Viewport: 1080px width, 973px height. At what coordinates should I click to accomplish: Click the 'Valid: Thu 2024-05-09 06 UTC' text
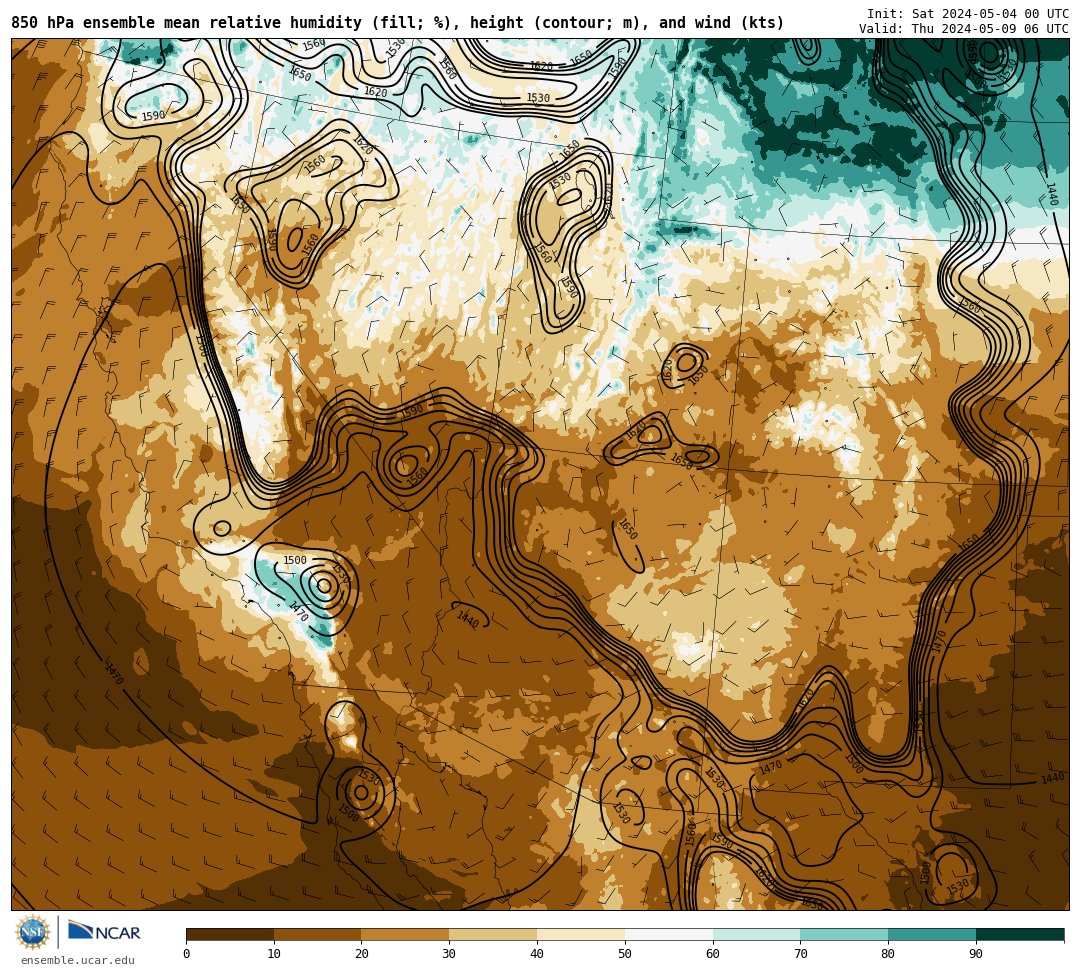[x=964, y=29]
